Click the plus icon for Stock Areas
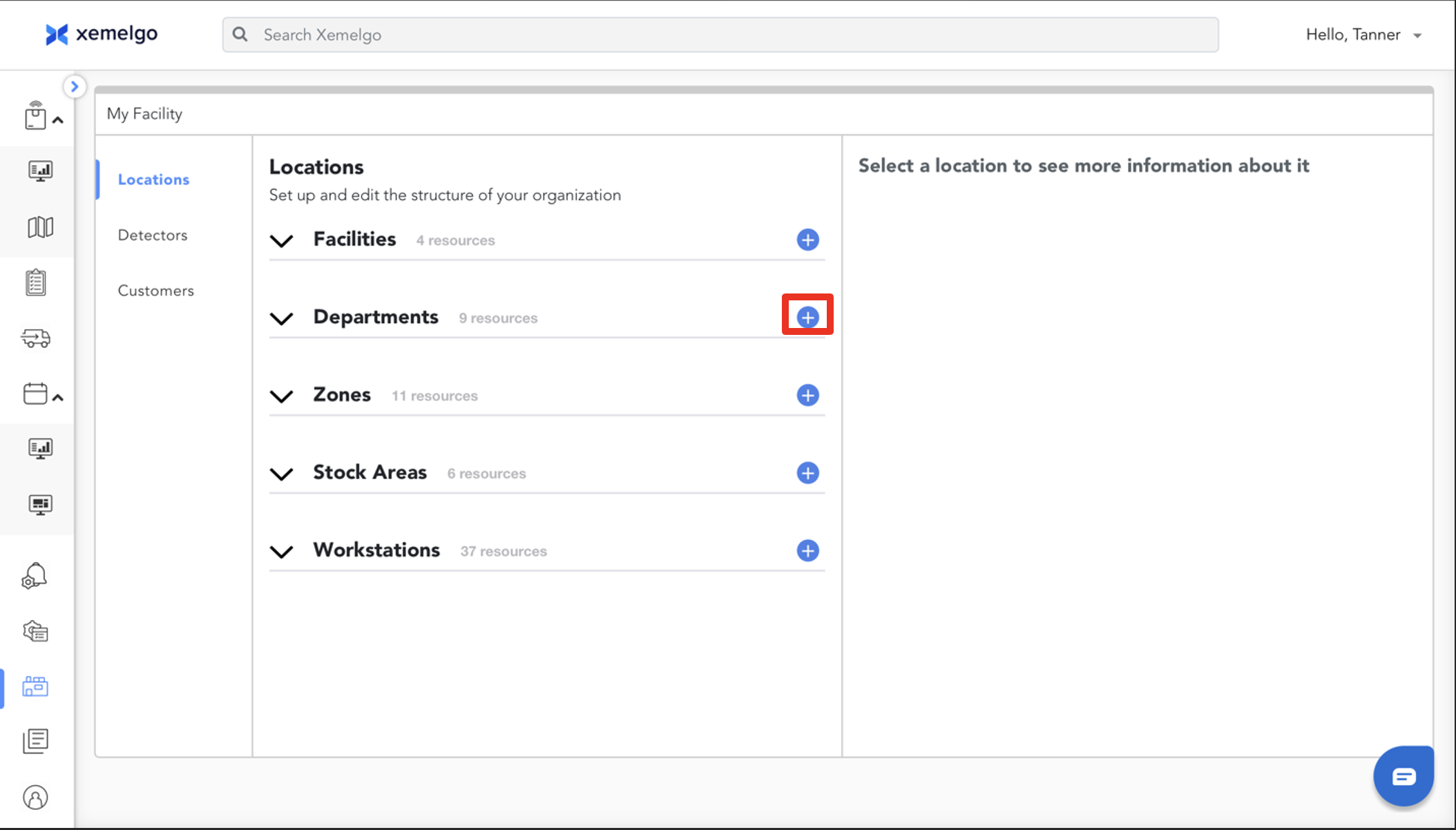 tap(807, 473)
